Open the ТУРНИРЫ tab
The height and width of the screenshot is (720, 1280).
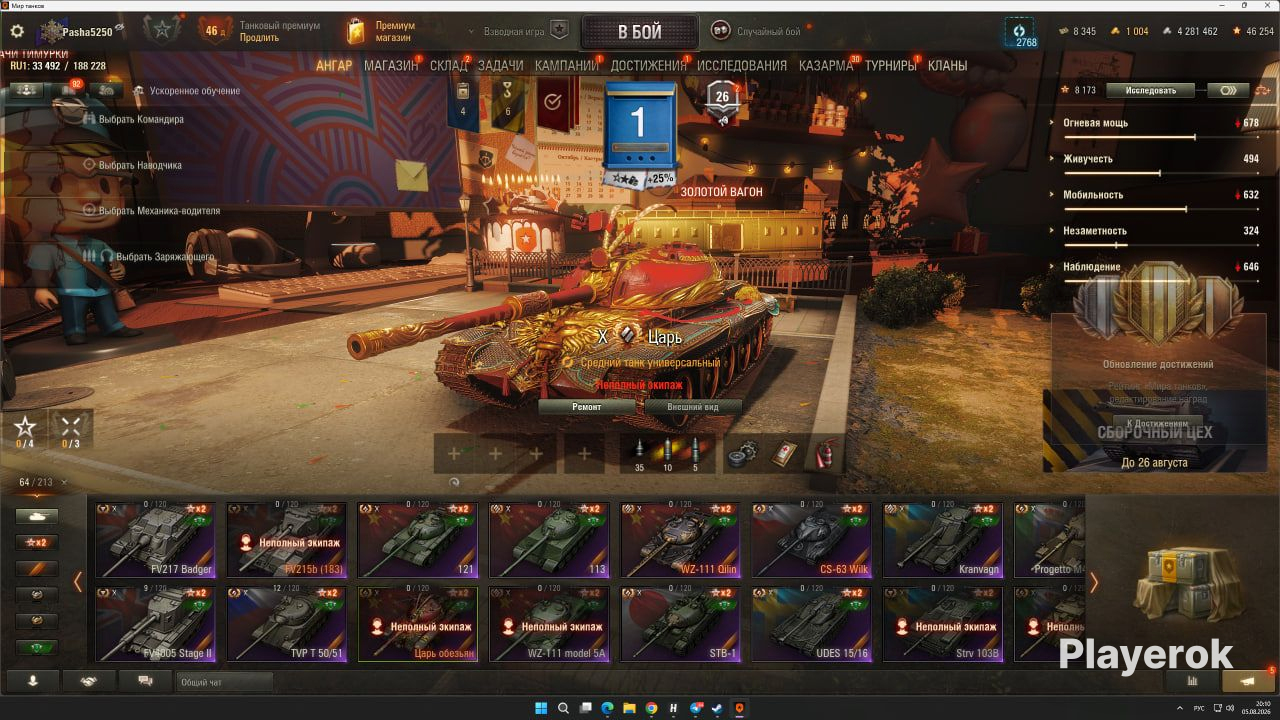click(891, 66)
